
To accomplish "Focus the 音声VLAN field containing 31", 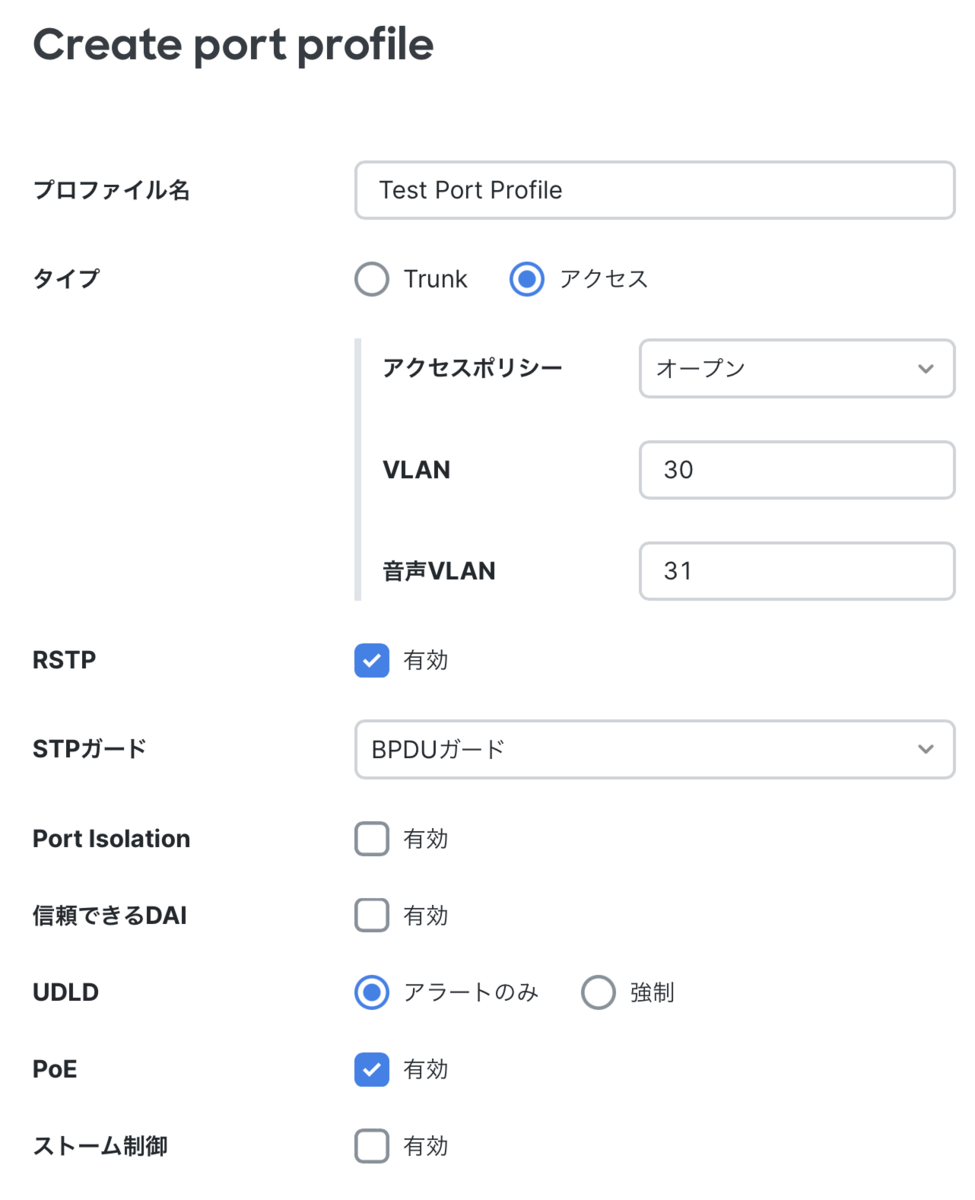I will tap(796, 571).
